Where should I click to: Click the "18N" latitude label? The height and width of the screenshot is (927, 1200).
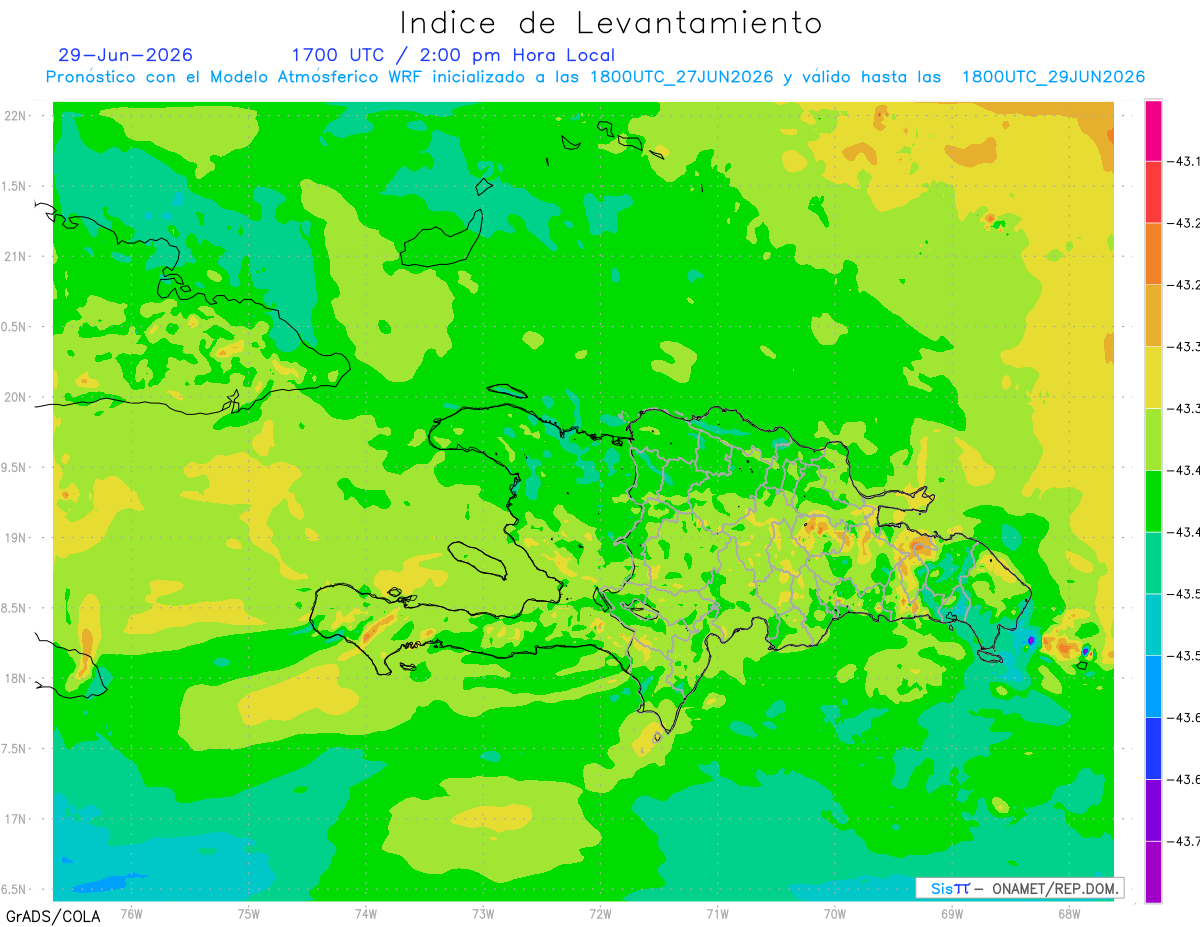[17, 678]
